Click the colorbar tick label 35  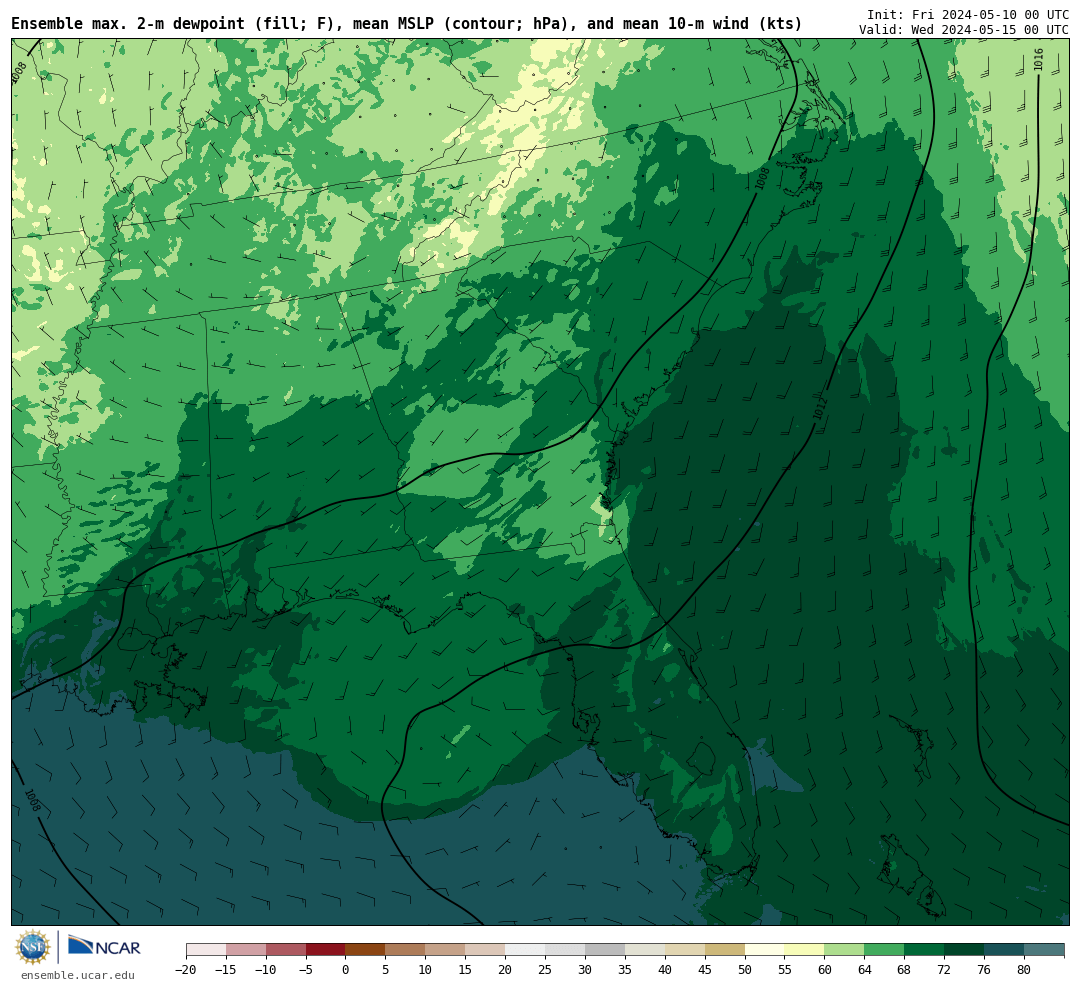click(x=624, y=970)
